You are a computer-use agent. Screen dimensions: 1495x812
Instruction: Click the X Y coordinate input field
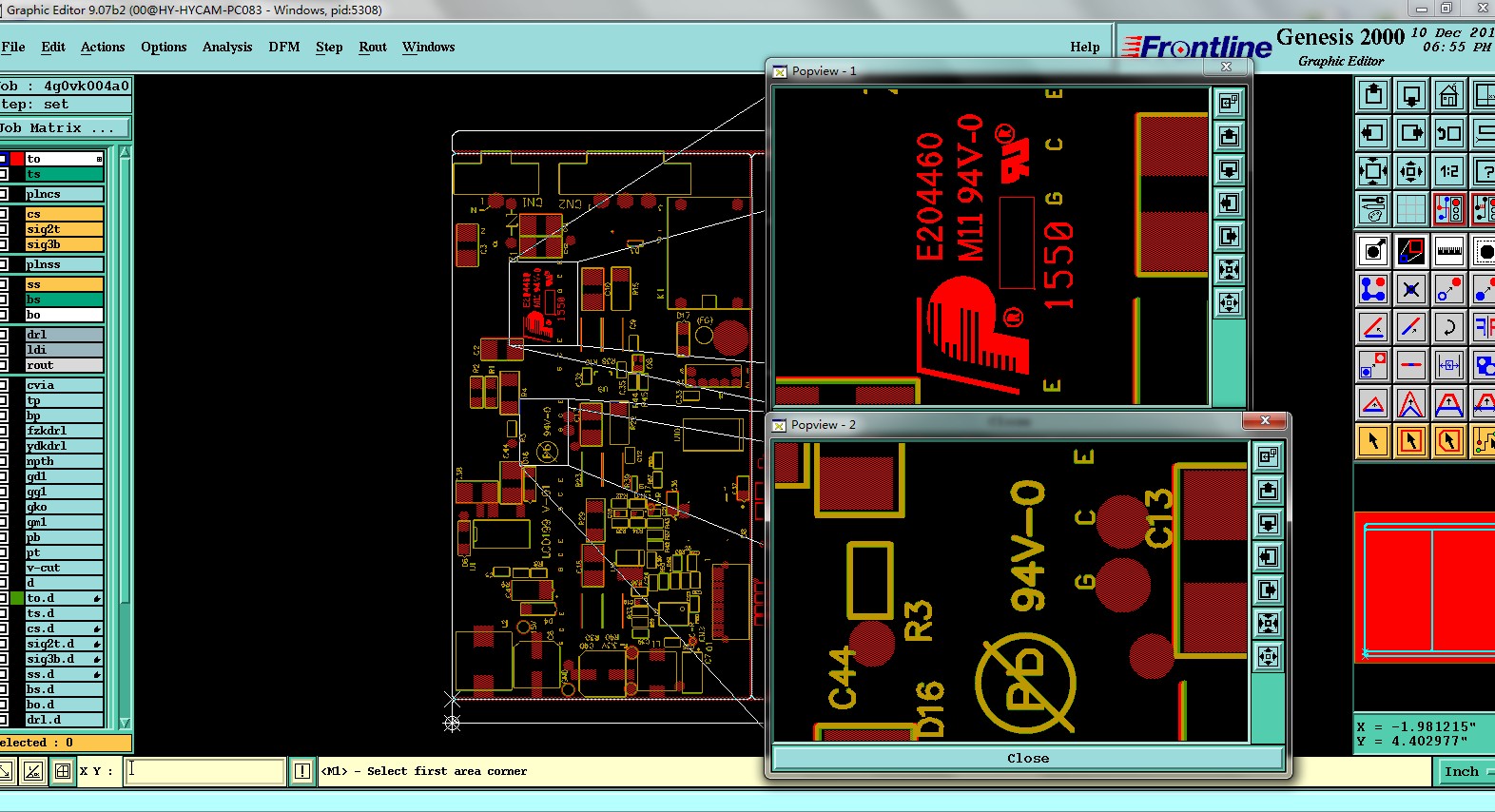point(205,771)
